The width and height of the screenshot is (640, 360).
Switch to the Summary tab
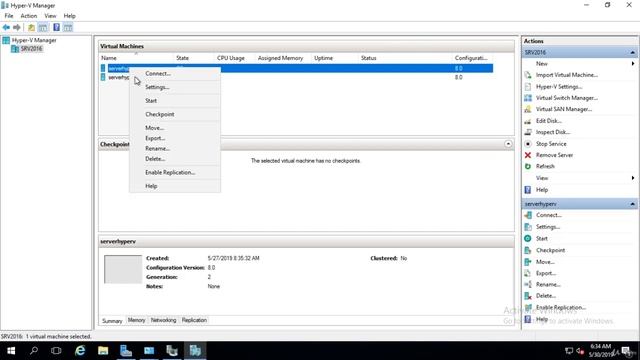click(112, 321)
